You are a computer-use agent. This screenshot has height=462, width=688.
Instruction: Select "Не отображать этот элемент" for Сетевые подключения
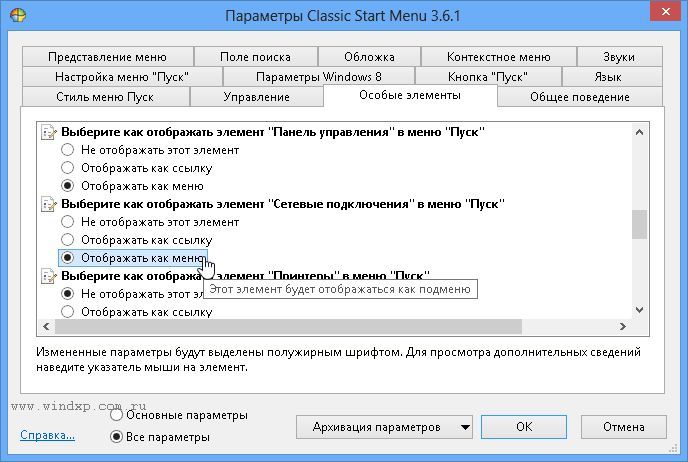pos(150,222)
